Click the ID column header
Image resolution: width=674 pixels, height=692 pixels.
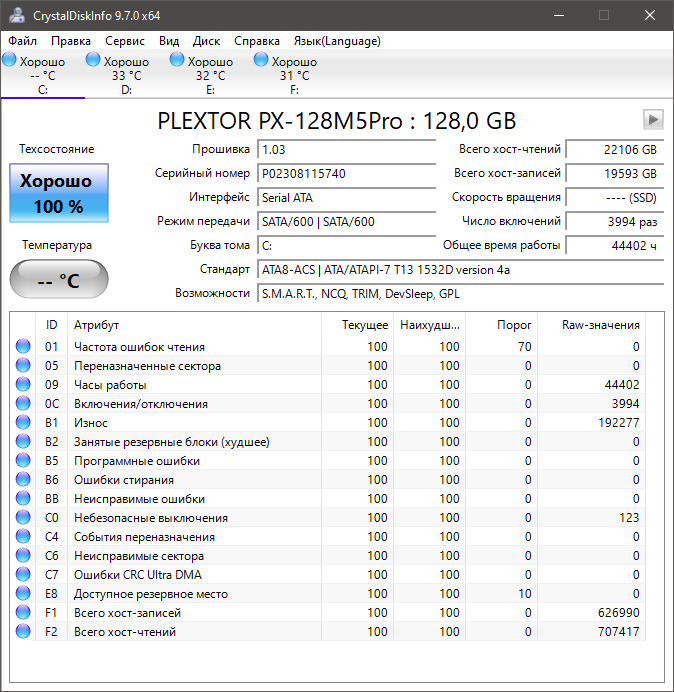51,325
